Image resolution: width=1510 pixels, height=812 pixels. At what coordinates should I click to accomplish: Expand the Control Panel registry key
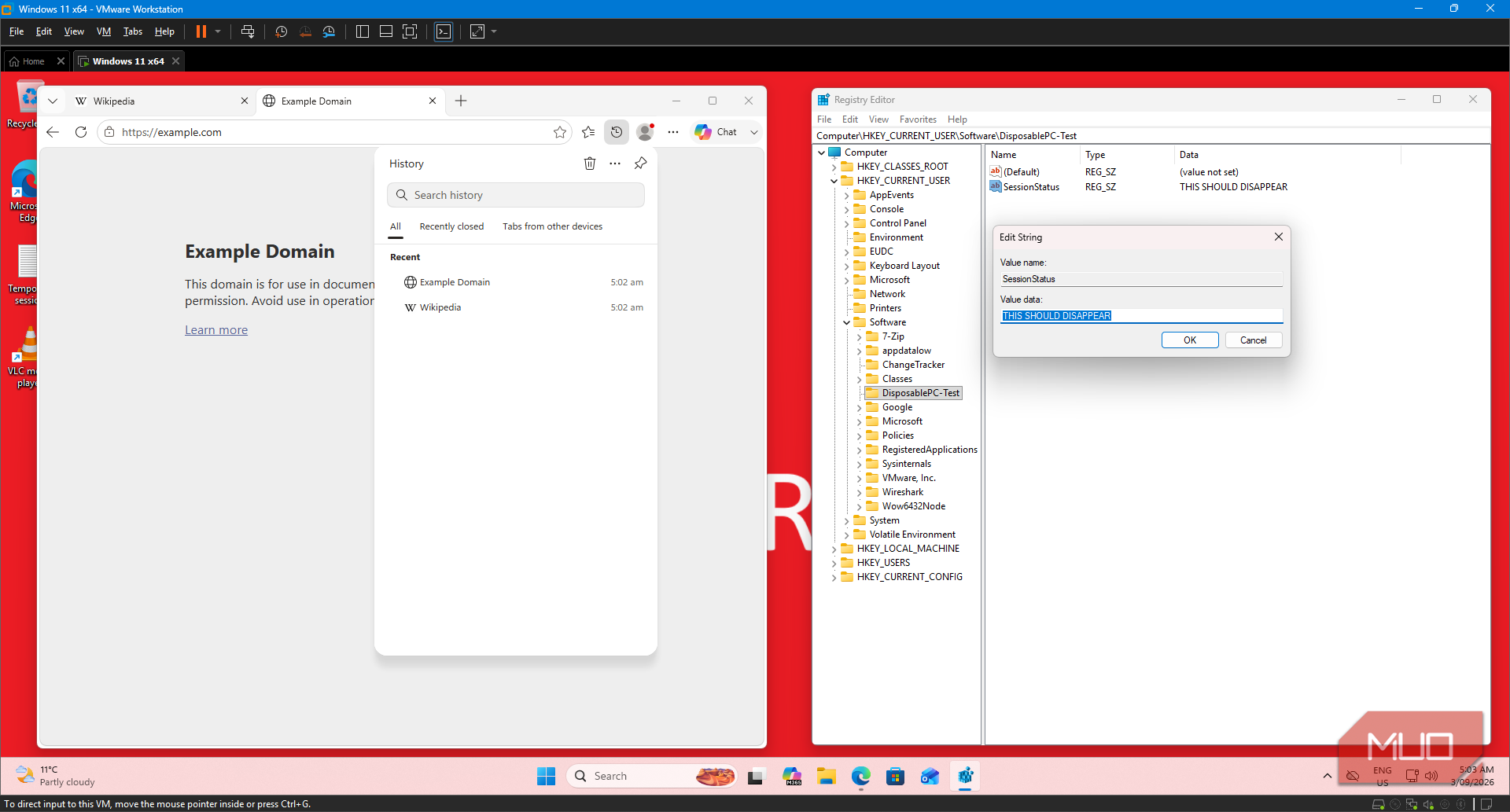coord(846,223)
